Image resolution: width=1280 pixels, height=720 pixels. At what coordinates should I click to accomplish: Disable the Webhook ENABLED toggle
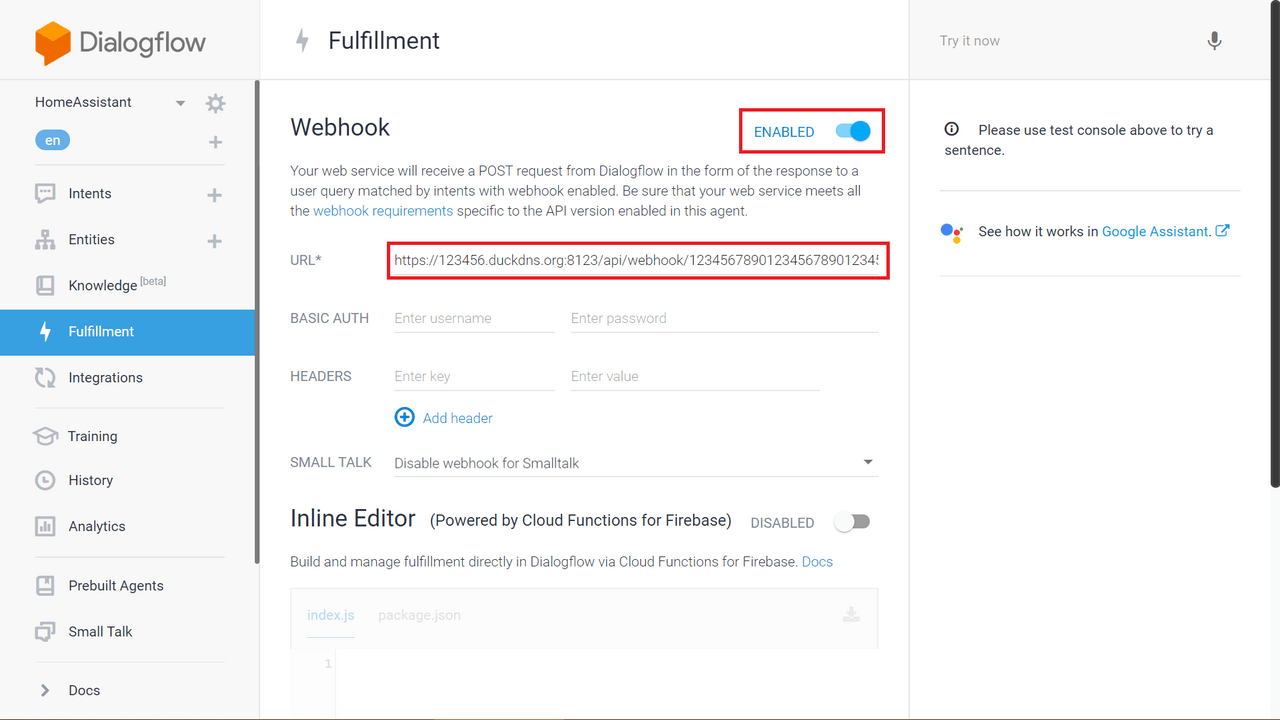pyautogui.click(x=854, y=131)
